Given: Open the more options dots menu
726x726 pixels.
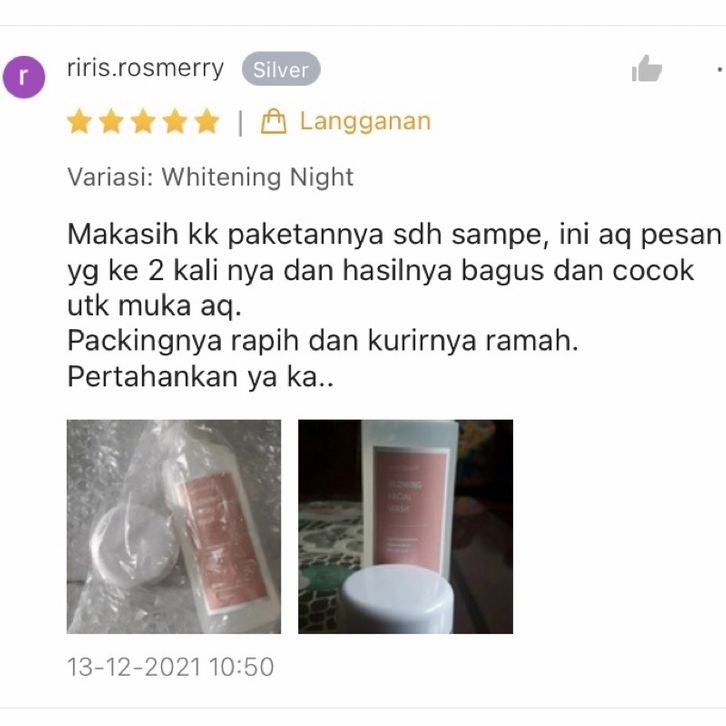Looking at the screenshot, I should 720,69.
